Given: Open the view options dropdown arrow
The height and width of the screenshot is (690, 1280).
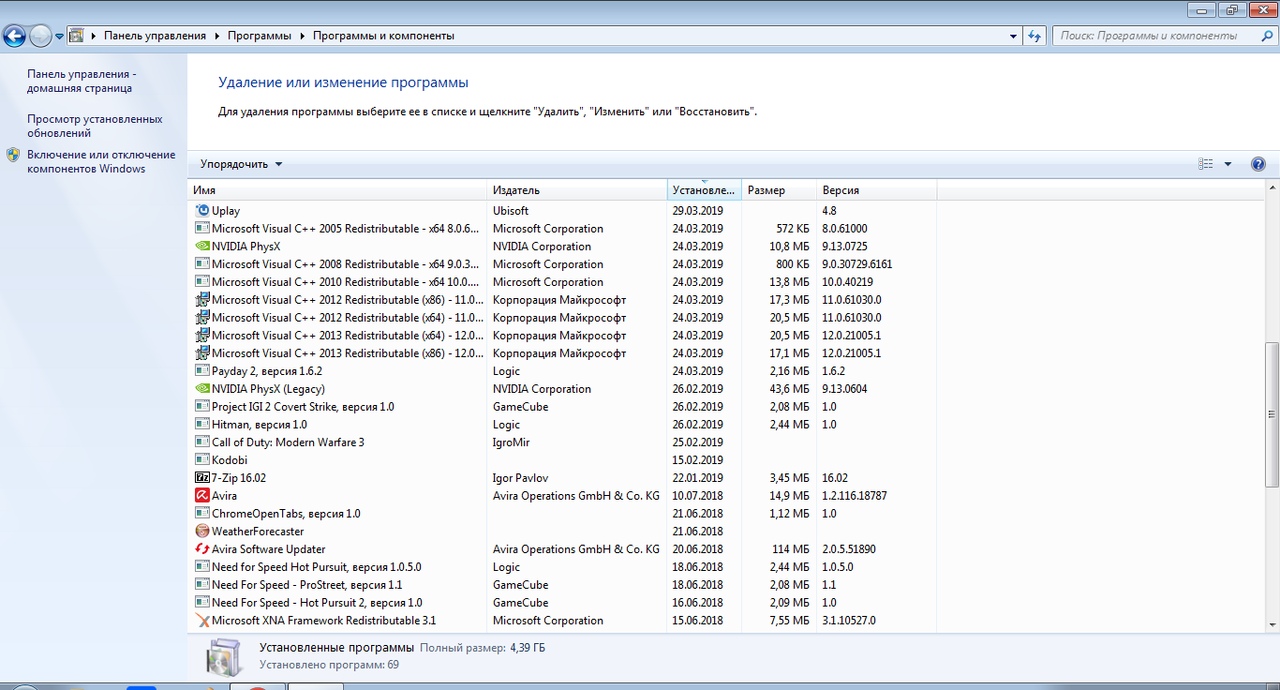Looking at the screenshot, I should [1228, 164].
